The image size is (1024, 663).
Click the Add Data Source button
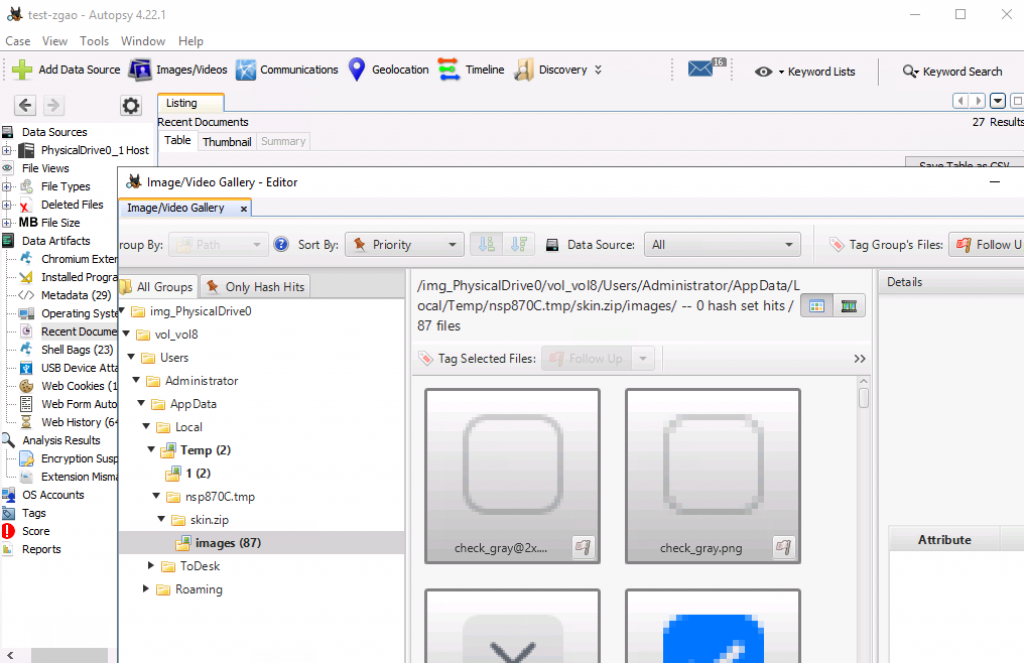click(x=66, y=70)
